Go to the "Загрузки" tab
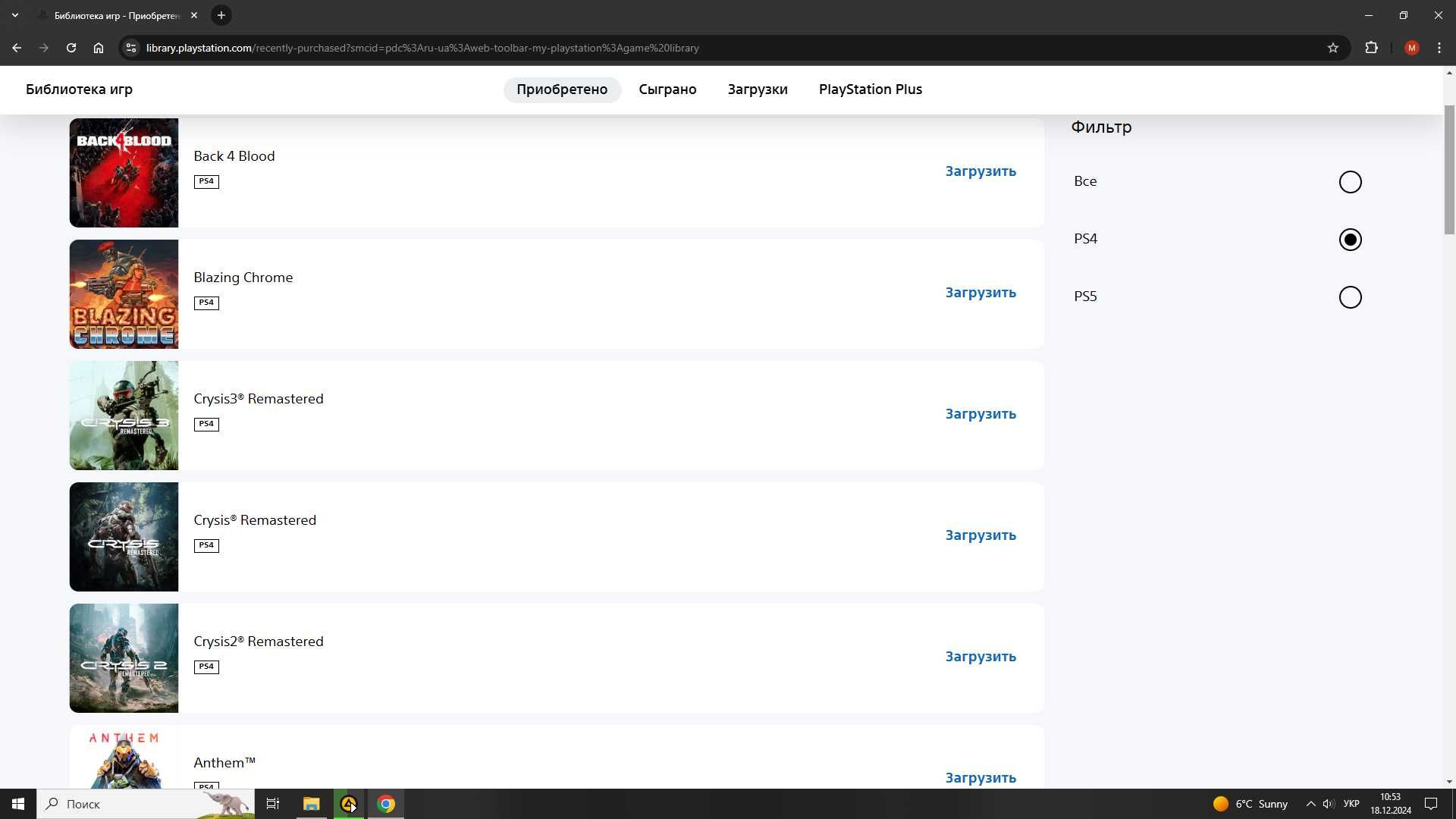The image size is (1456, 819). (758, 89)
